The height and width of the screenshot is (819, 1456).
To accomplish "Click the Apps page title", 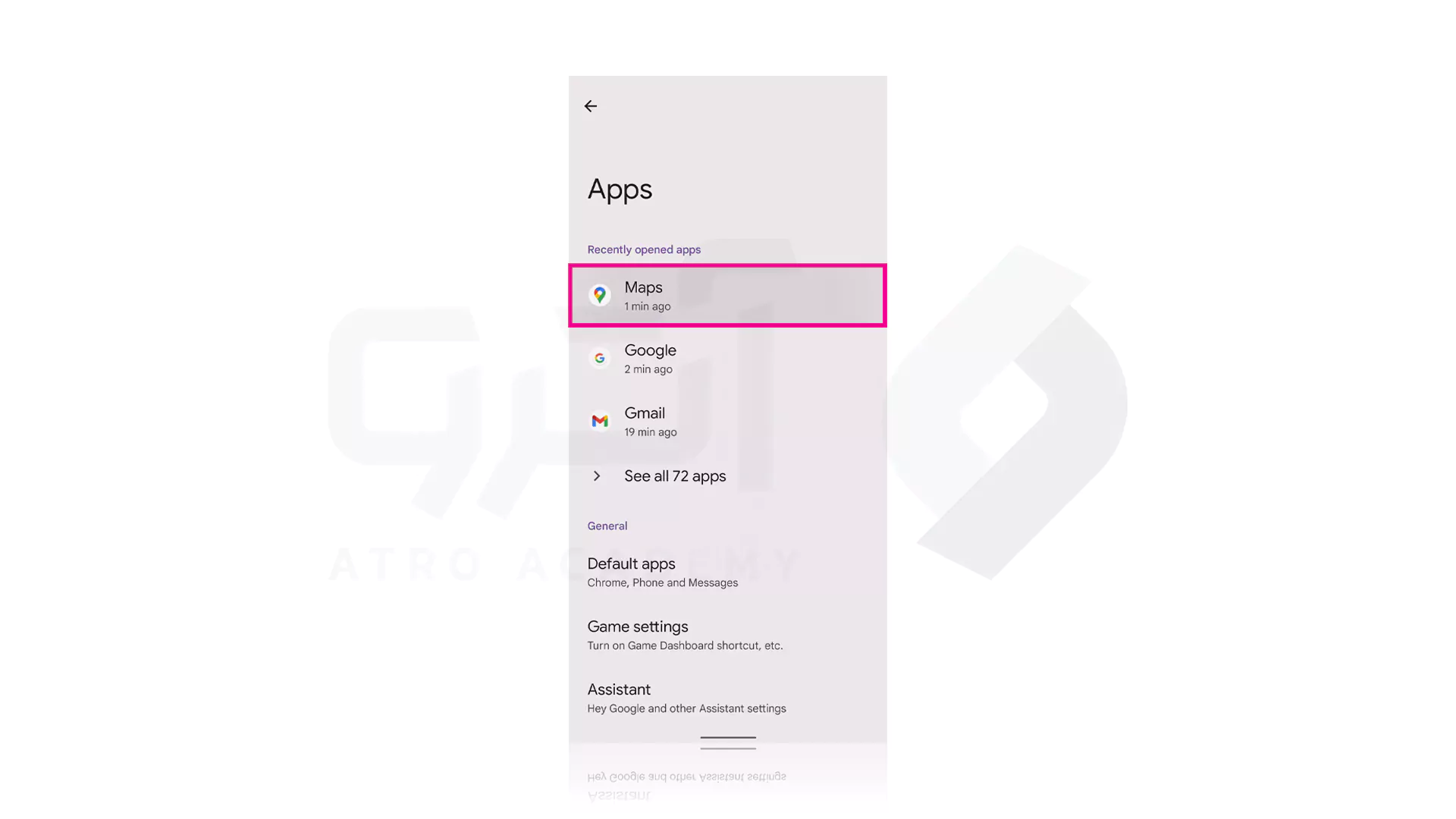I will [620, 190].
